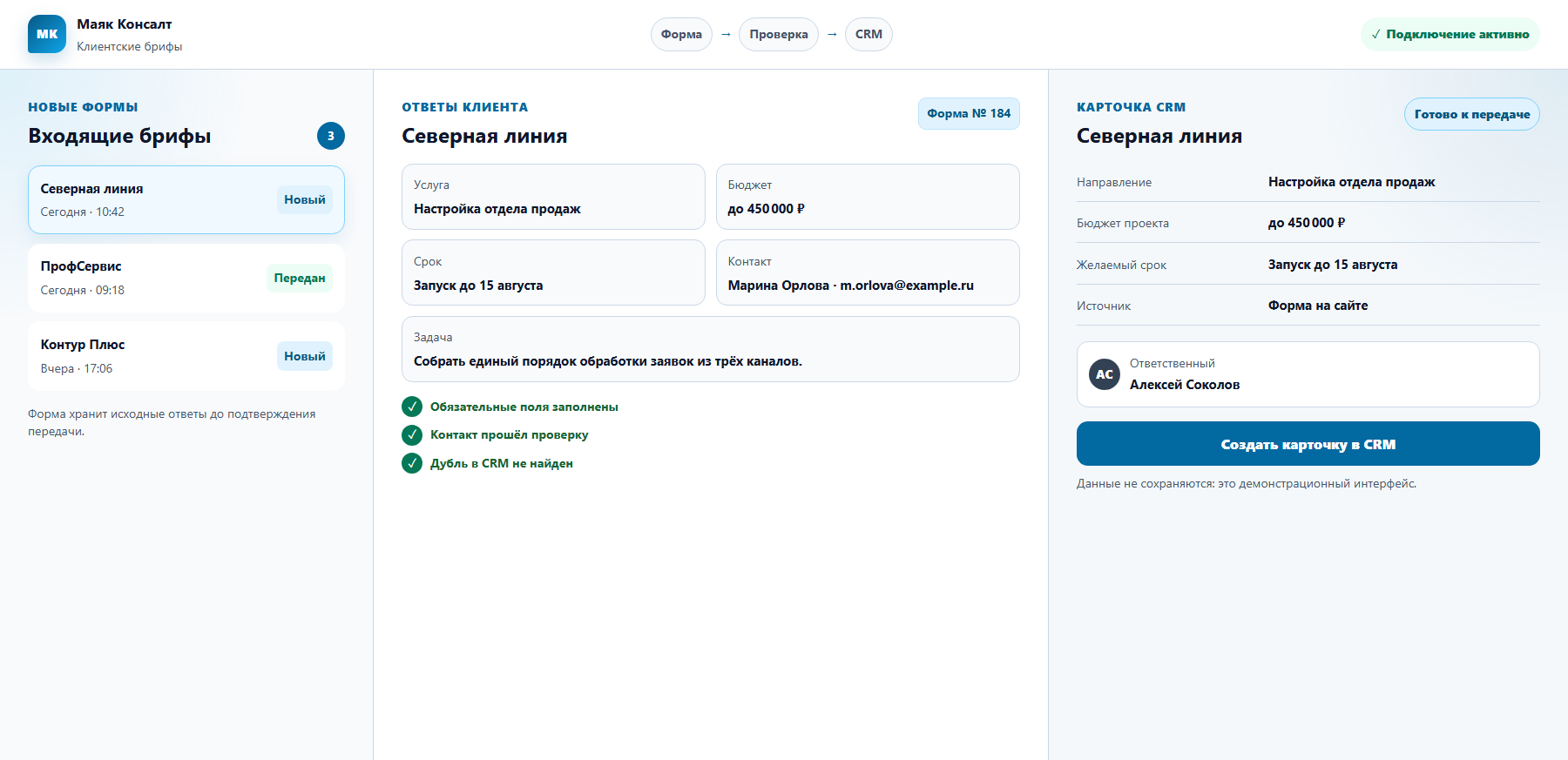Click the АС avatar of Алексей Соколов
Viewport: 1568px width, 760px height.
click(x=1105, y=374)
